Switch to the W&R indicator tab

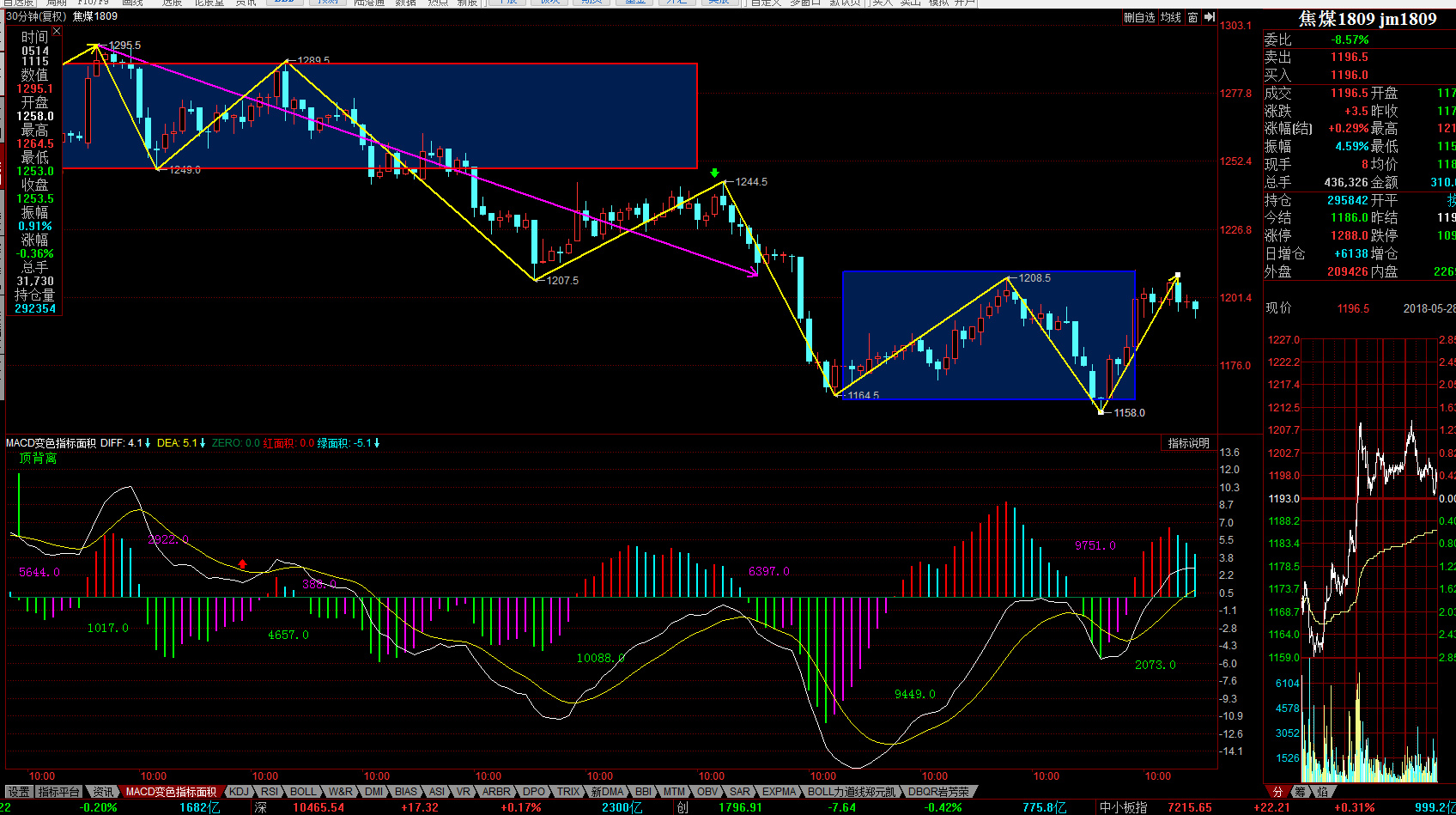tap(340, 792)
